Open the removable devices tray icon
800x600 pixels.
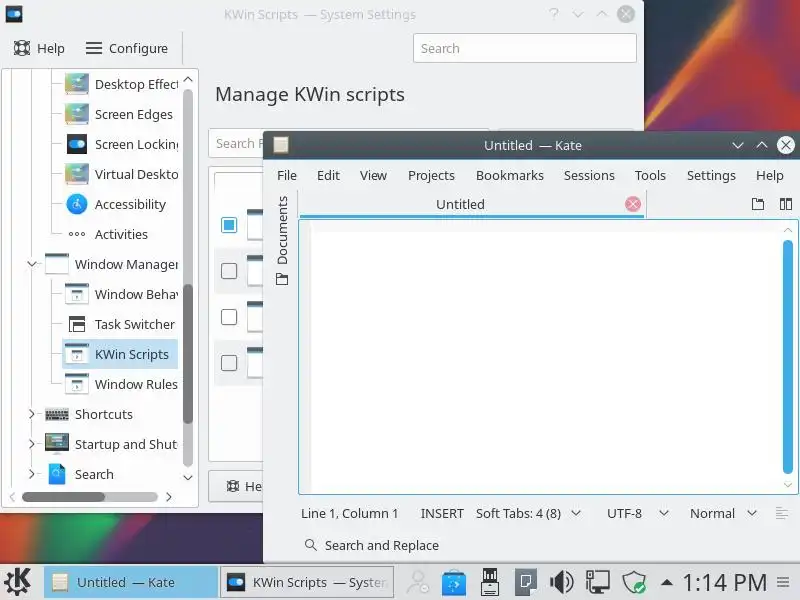(x=490, y=582)
